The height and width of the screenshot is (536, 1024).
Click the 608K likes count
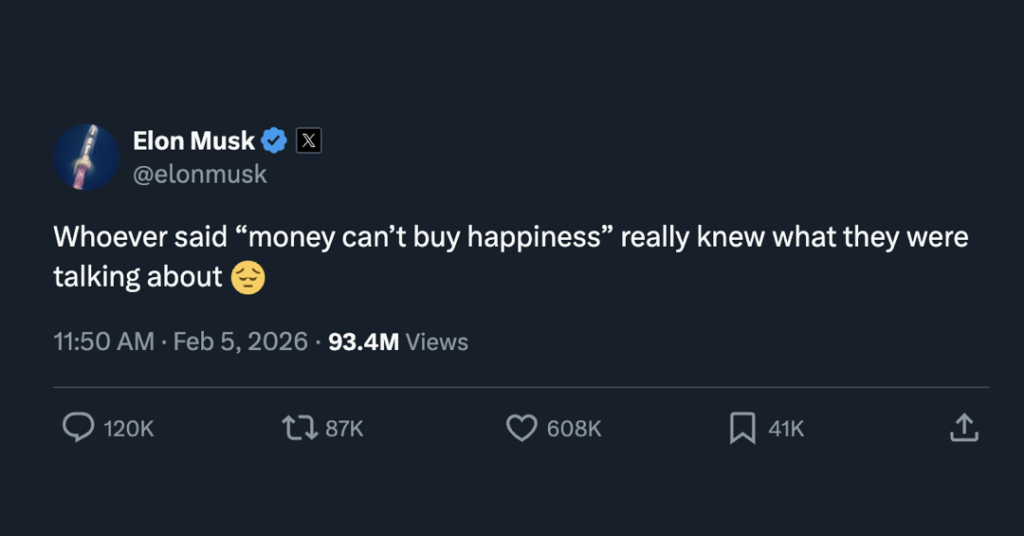574,429
